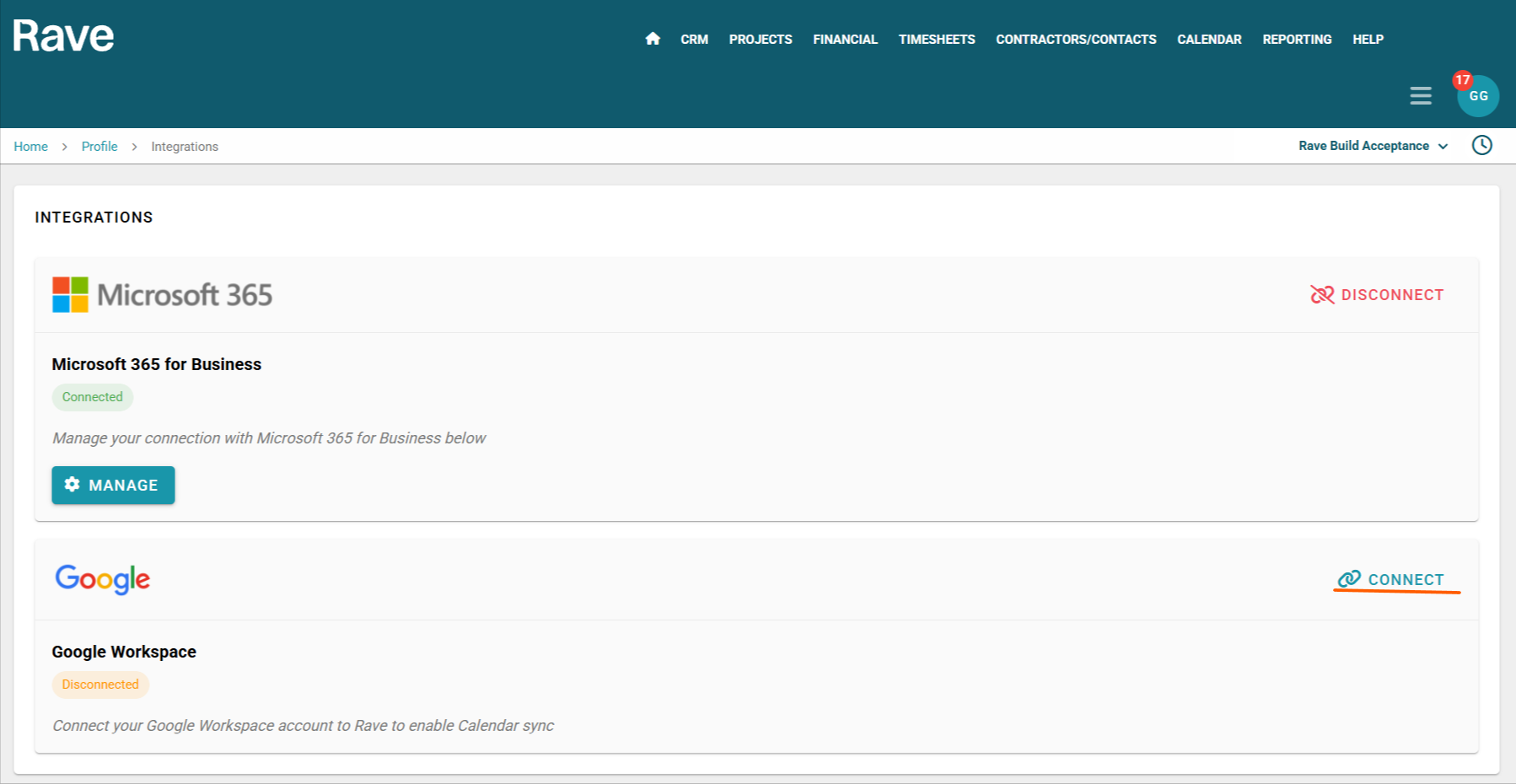Open the Help menu
The image size is (1516, 784).
click(1368, 40)
